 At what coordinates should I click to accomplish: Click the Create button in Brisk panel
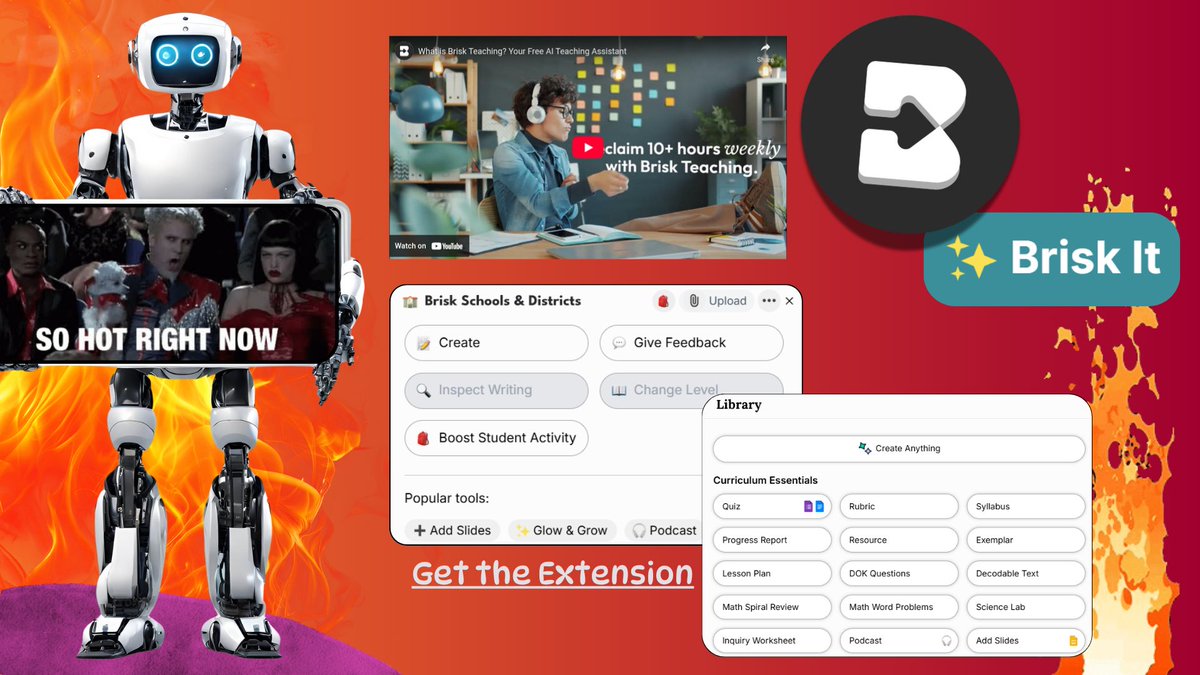[x=496, y=343]
